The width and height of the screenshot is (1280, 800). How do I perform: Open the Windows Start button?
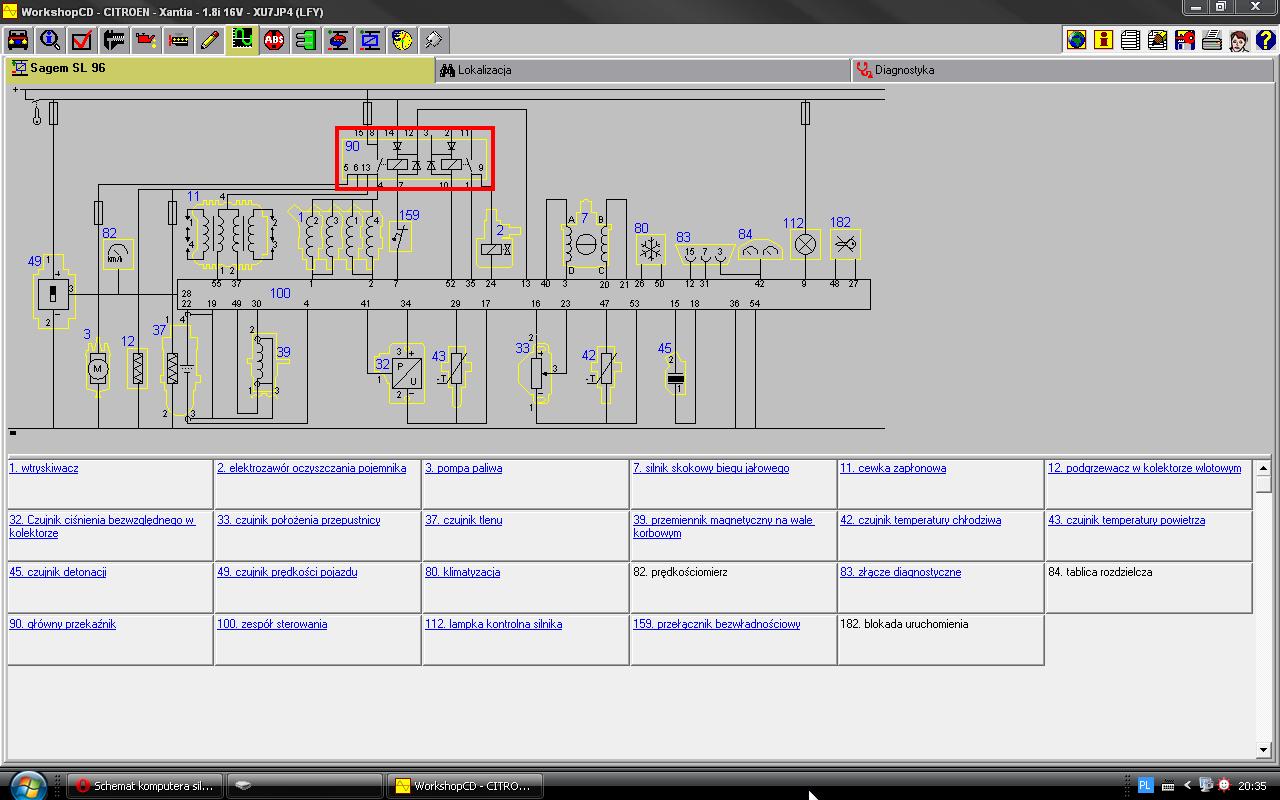click(28, 785)
